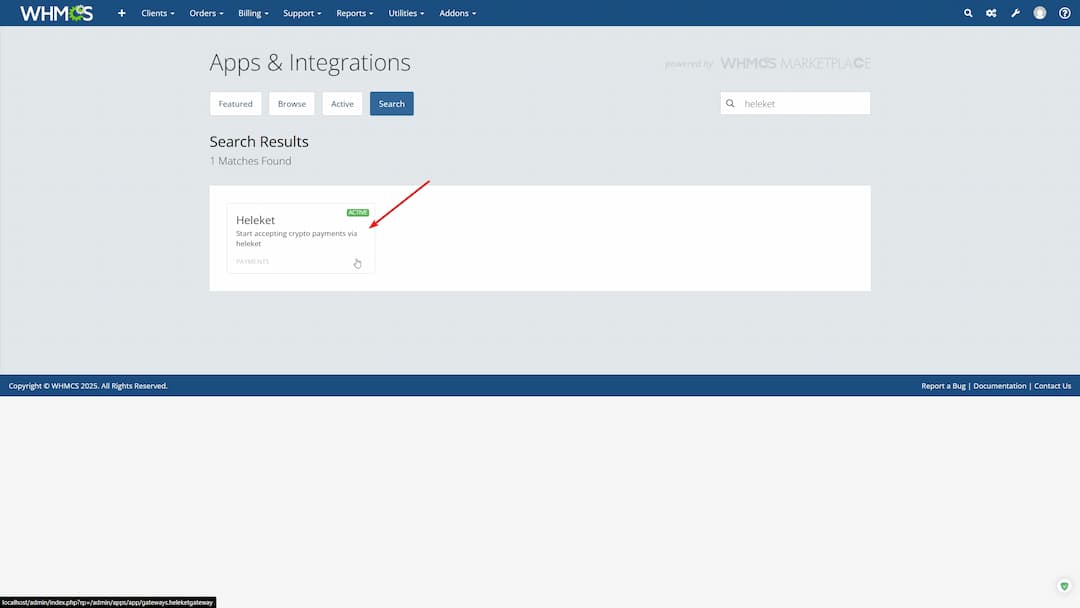Screen dimensions: 1080x608
Task: Open the wrench configuration icon
Action: 1015,13
